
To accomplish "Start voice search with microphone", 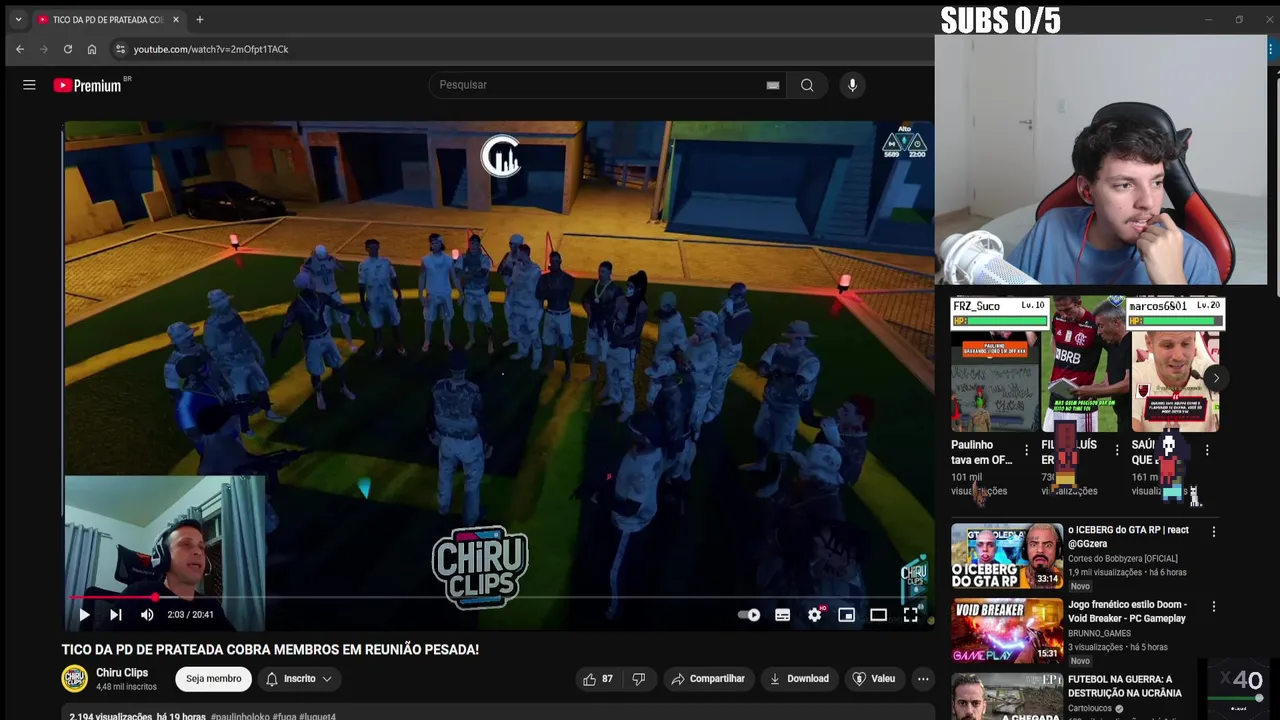I will tap(852, 85).
